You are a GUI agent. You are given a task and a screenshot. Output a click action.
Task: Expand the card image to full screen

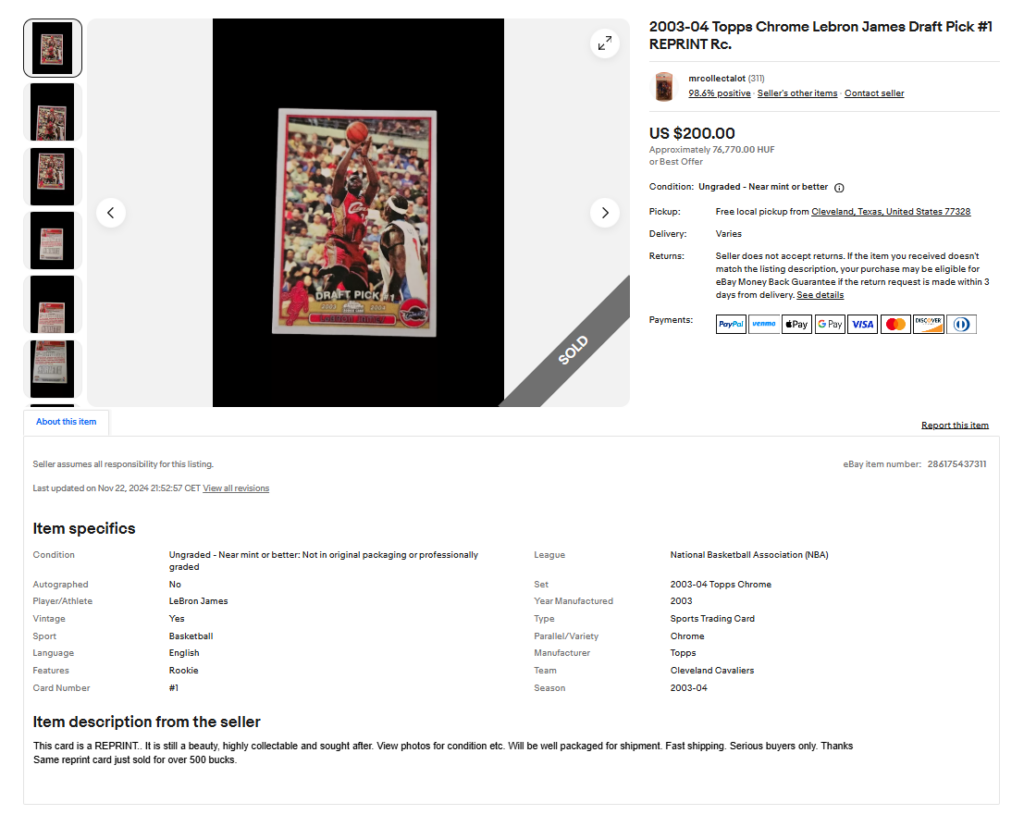[605, 43]
